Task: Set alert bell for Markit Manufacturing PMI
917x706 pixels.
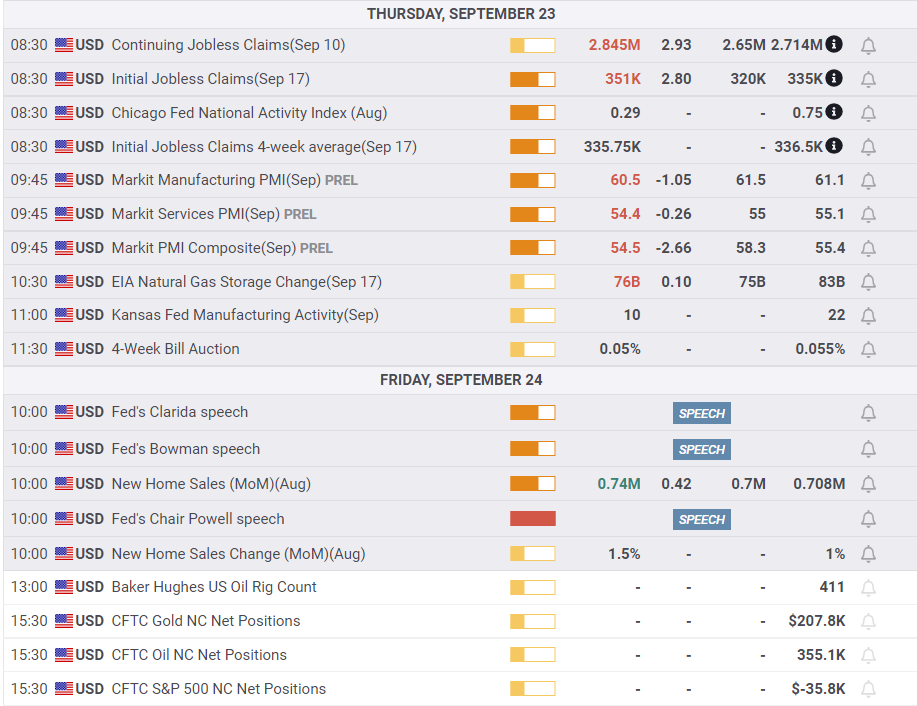Action: (868, 181)
